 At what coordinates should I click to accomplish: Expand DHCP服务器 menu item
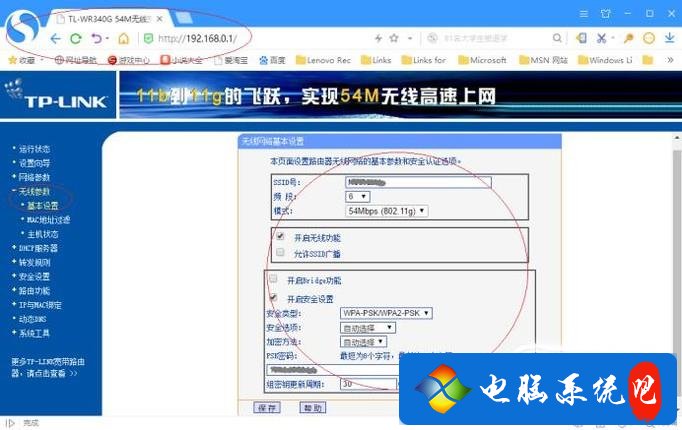click(38, 248)
